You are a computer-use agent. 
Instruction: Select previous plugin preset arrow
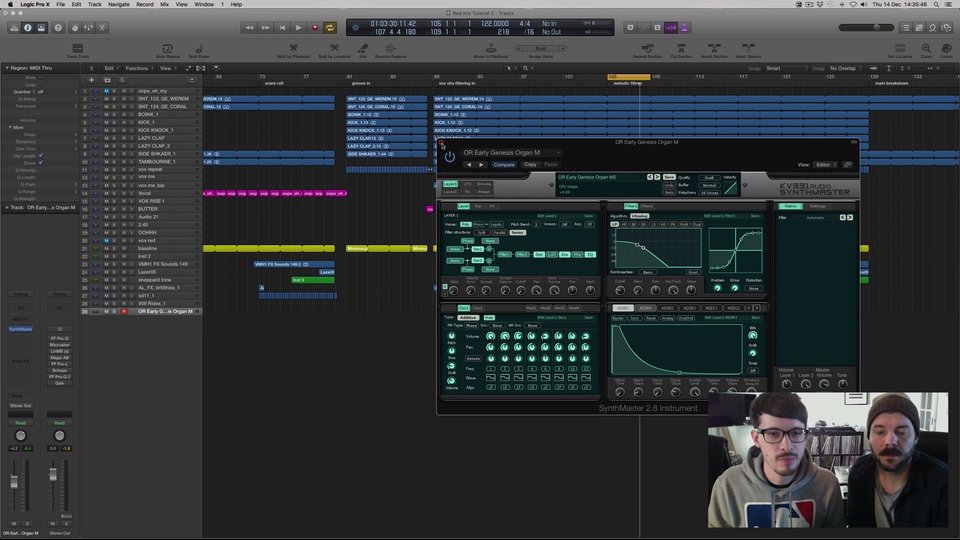[x=469, y=164]
